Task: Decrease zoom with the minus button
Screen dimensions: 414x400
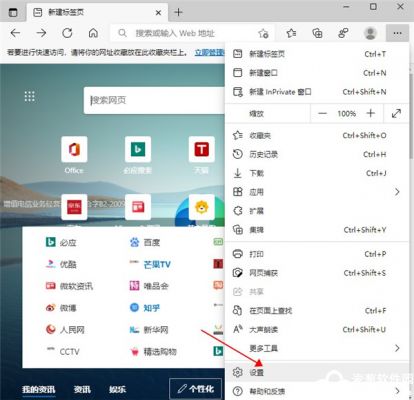Action: point(322,113)
